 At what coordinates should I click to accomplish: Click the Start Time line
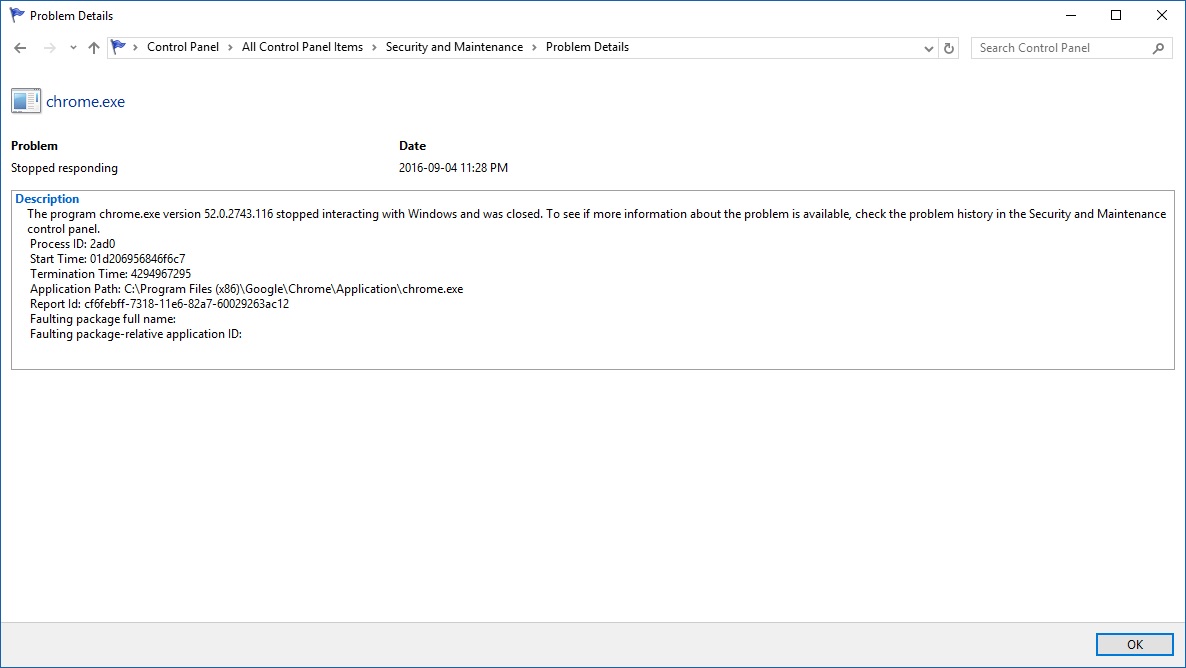pos(107,259)
